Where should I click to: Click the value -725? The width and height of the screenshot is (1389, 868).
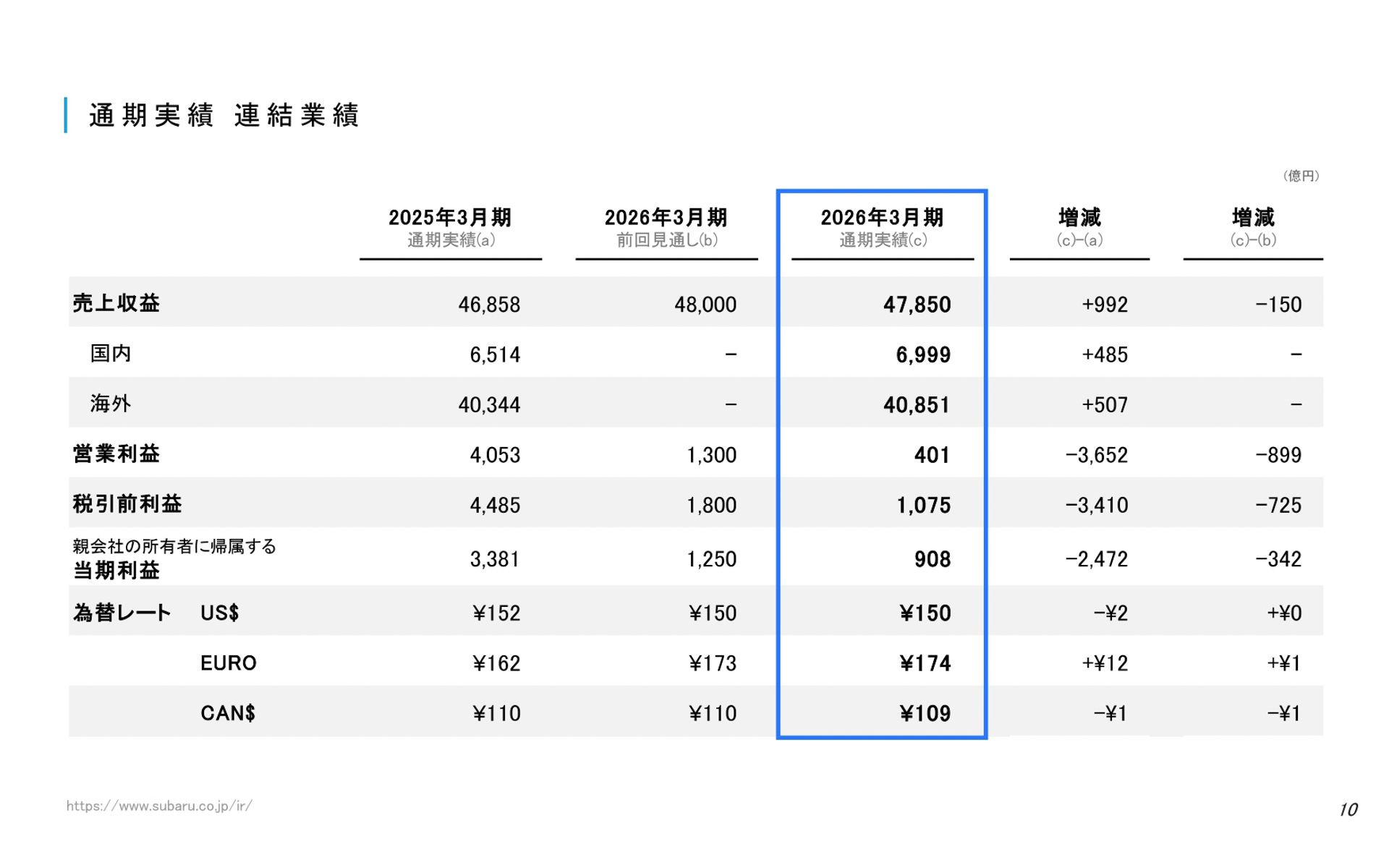point(1278,505)
